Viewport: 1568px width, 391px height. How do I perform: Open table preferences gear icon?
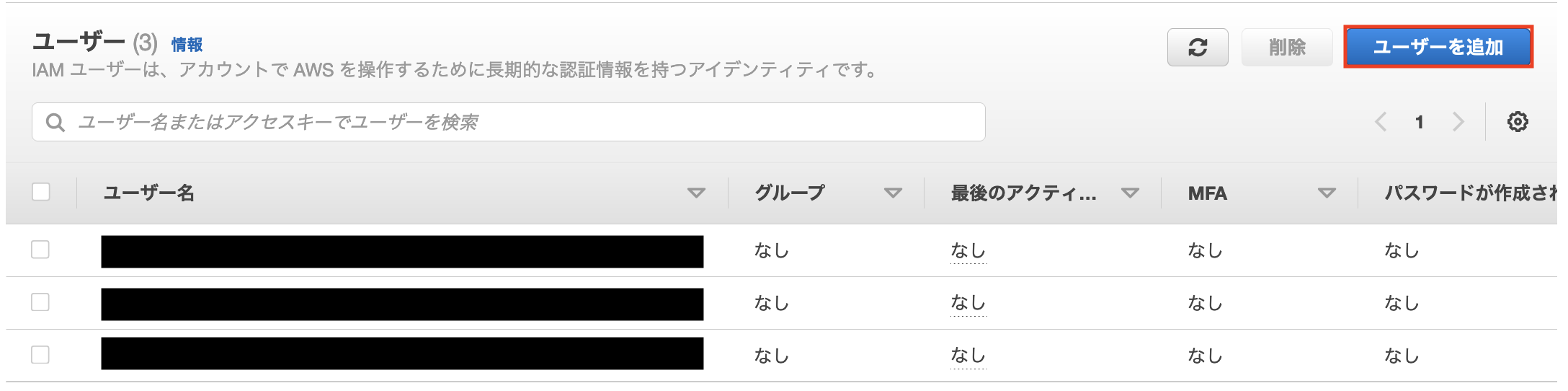coord(1518,122)
